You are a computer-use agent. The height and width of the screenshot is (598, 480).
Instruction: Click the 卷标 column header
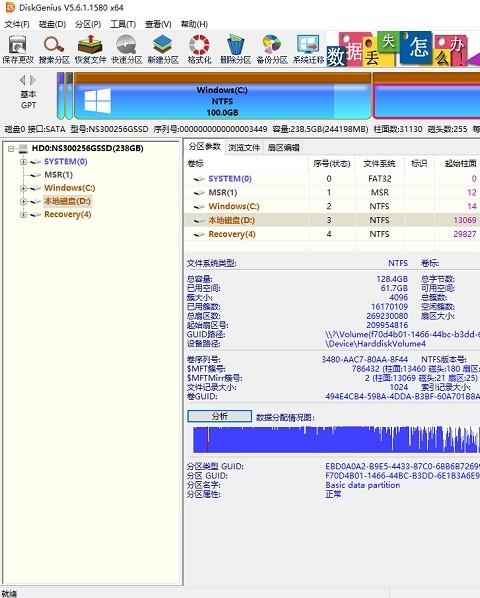246,164
